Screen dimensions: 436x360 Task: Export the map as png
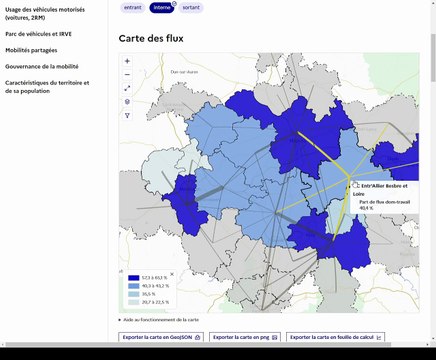click(245, 337)
